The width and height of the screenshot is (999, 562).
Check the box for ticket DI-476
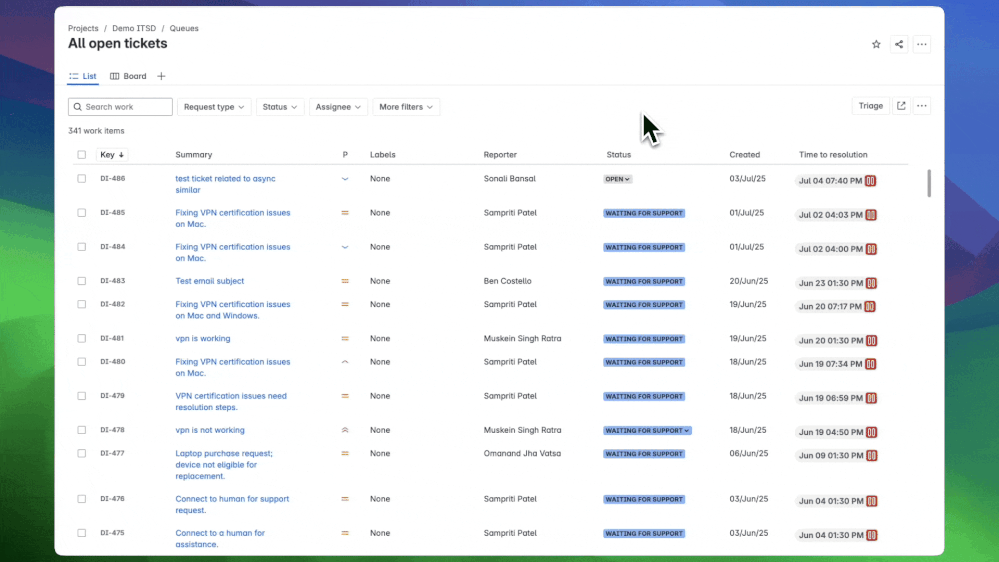82,499
